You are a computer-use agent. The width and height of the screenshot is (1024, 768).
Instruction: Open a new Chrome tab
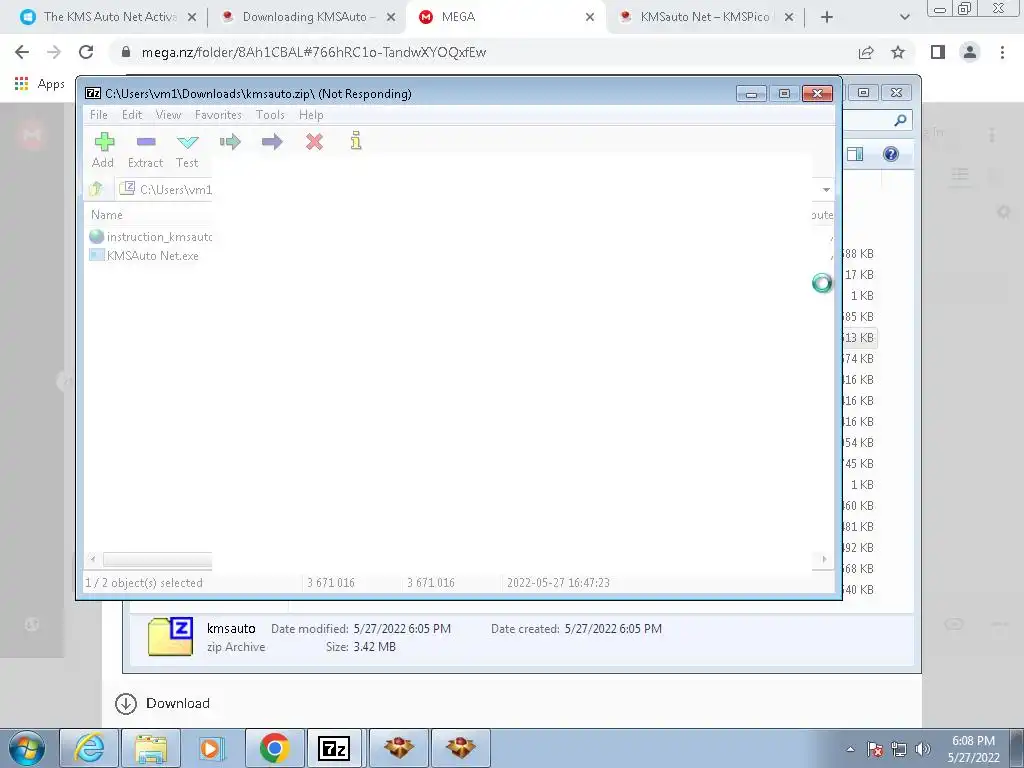click(827, 17)
